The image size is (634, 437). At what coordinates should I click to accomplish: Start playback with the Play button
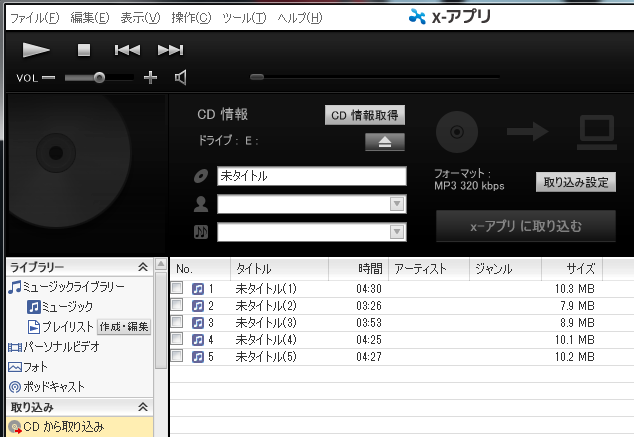coord(36,50)
